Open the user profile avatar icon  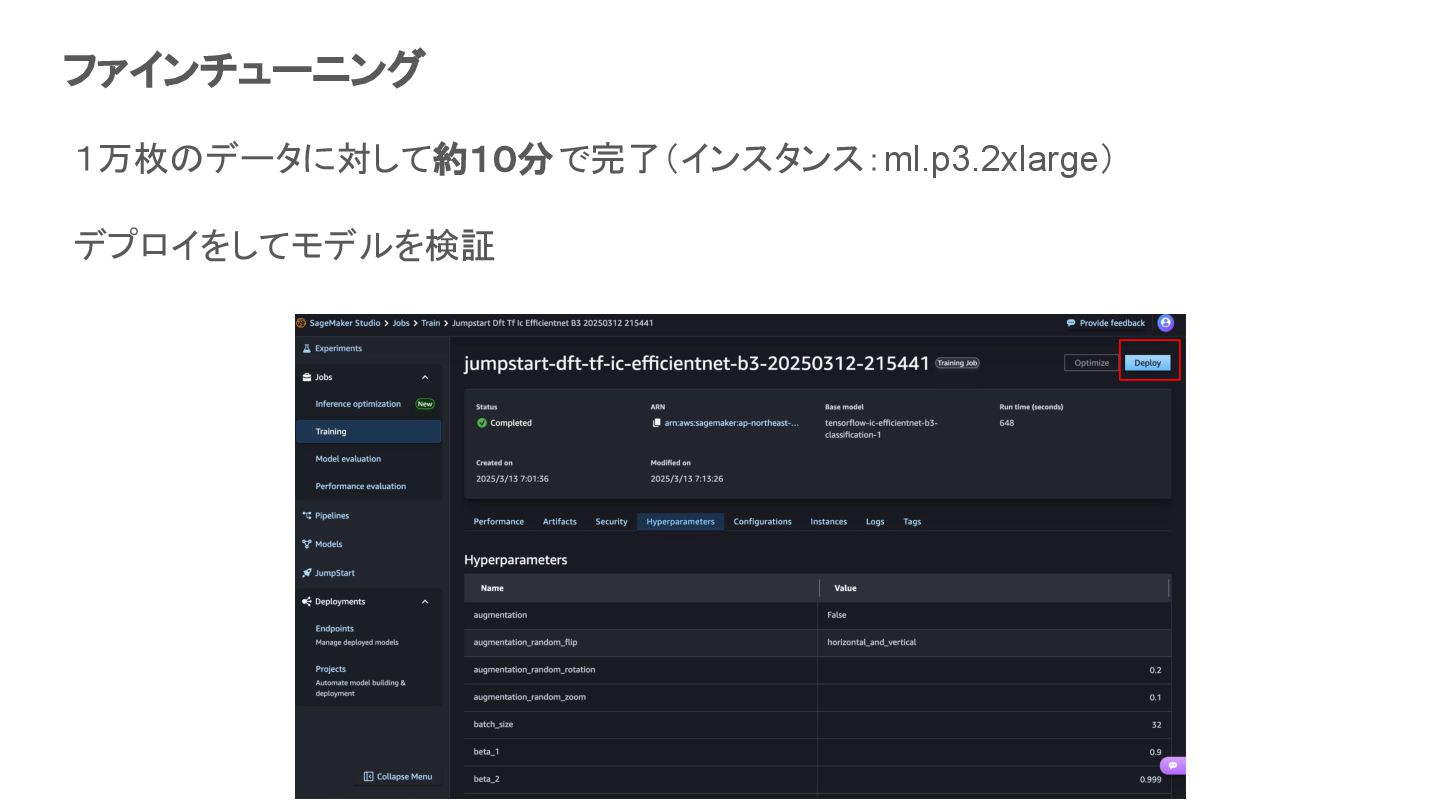pos(1166,323)
